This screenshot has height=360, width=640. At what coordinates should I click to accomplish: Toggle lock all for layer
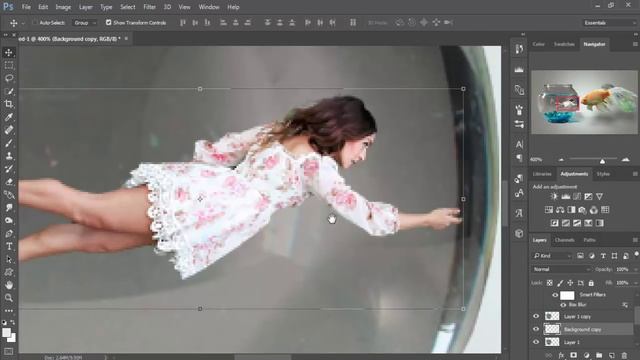click(x=591, y=282)
